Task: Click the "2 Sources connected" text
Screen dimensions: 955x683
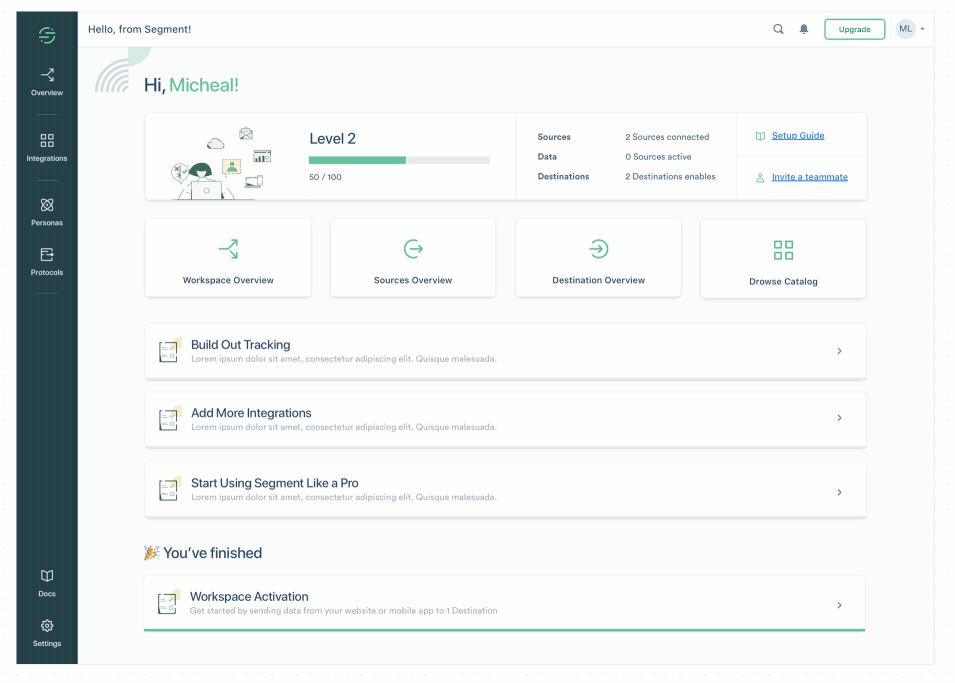Action: 667,137
